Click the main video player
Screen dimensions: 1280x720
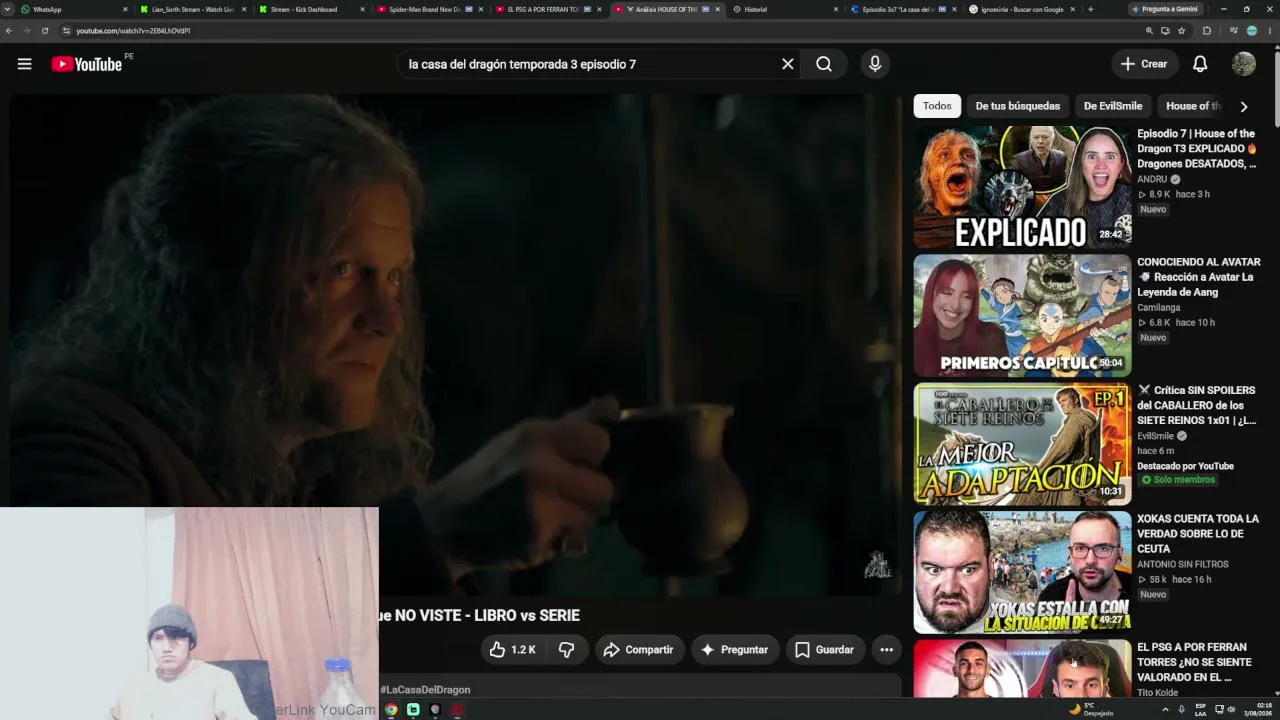click(456, 345)
